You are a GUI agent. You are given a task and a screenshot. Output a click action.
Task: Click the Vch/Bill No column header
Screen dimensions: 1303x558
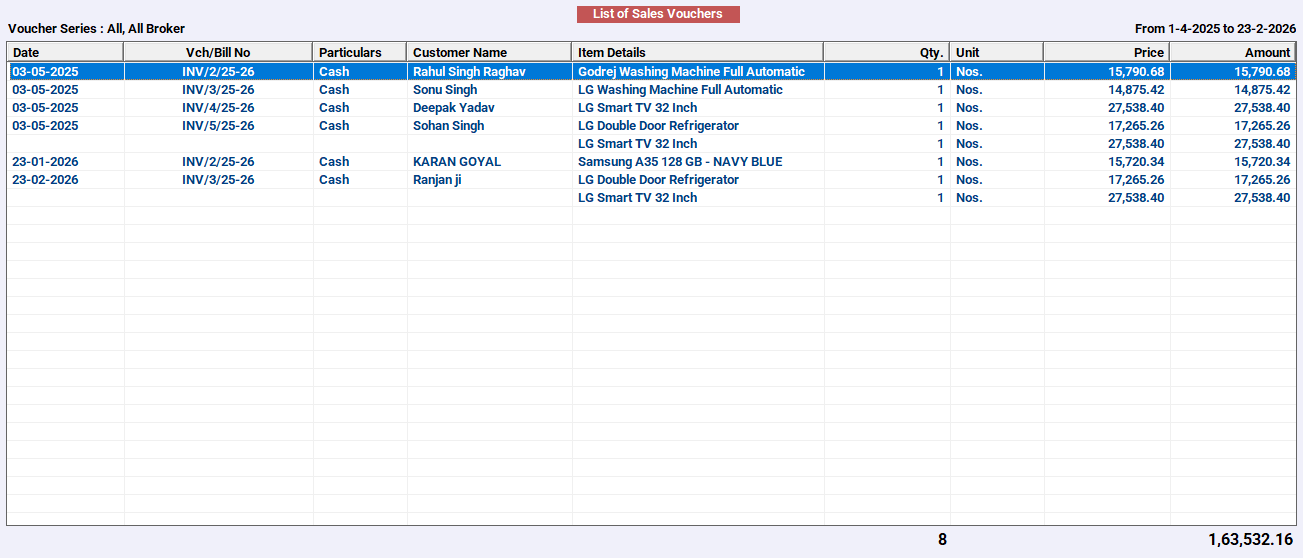pos(218,52)
